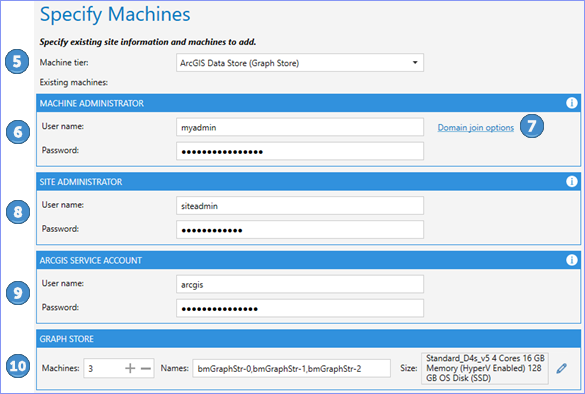Focus Machine Administrator password field
The height and width of the screenshot is (394, 585).
tap(300, 151)
